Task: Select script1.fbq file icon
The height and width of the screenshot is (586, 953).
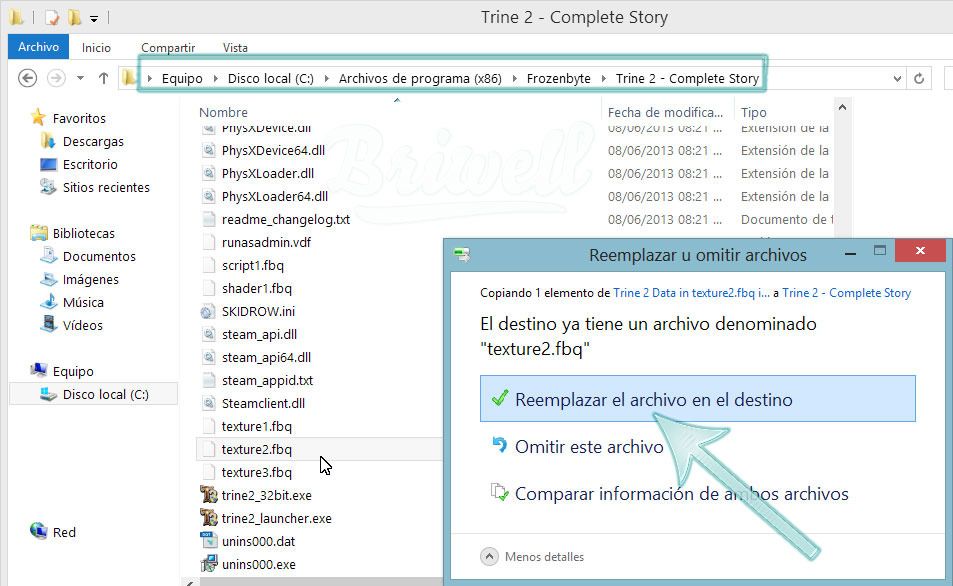Action: click(x=208, y=265)
